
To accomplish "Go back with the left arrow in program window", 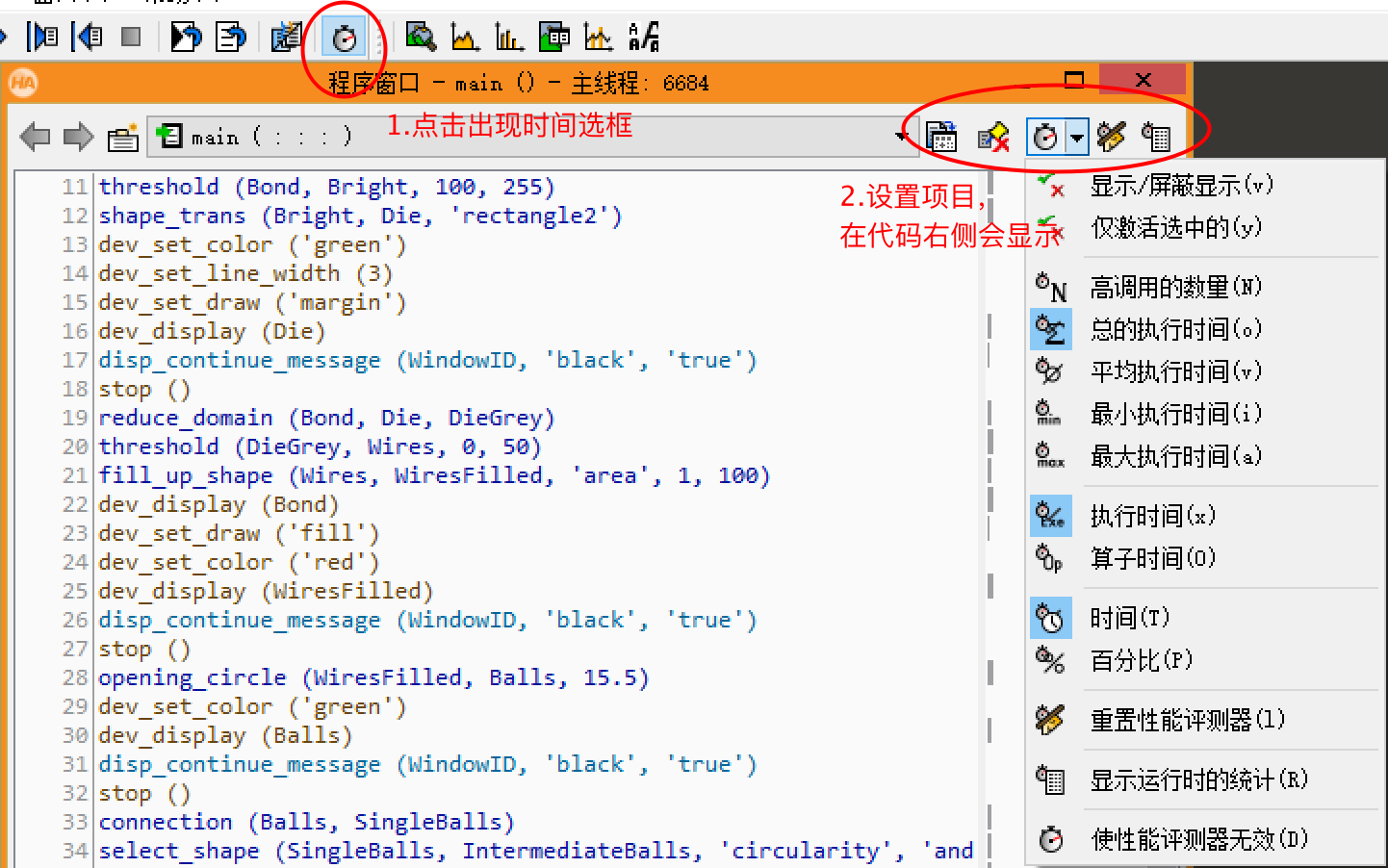I will coord(35,137).
